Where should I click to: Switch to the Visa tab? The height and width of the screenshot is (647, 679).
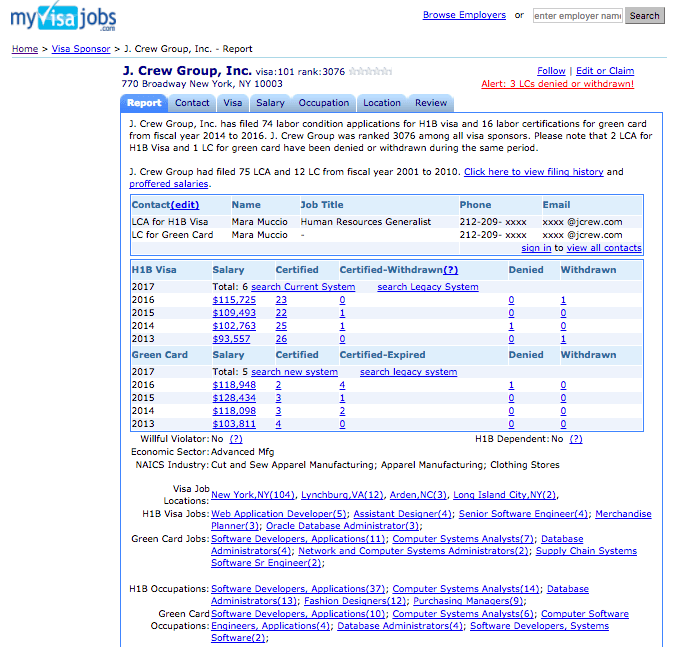coord(233,103)
